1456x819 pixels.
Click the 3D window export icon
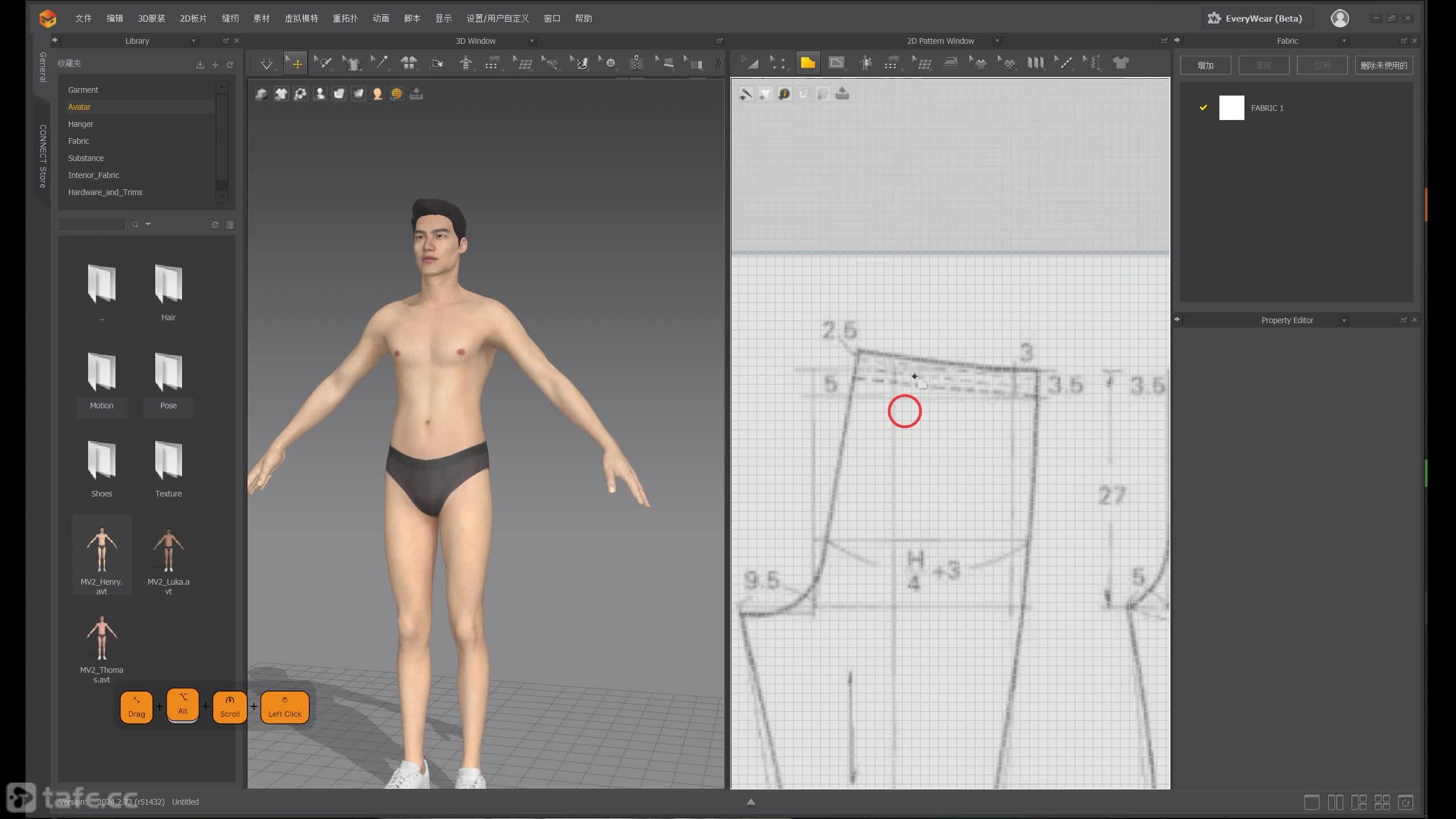tap(416, 94)
